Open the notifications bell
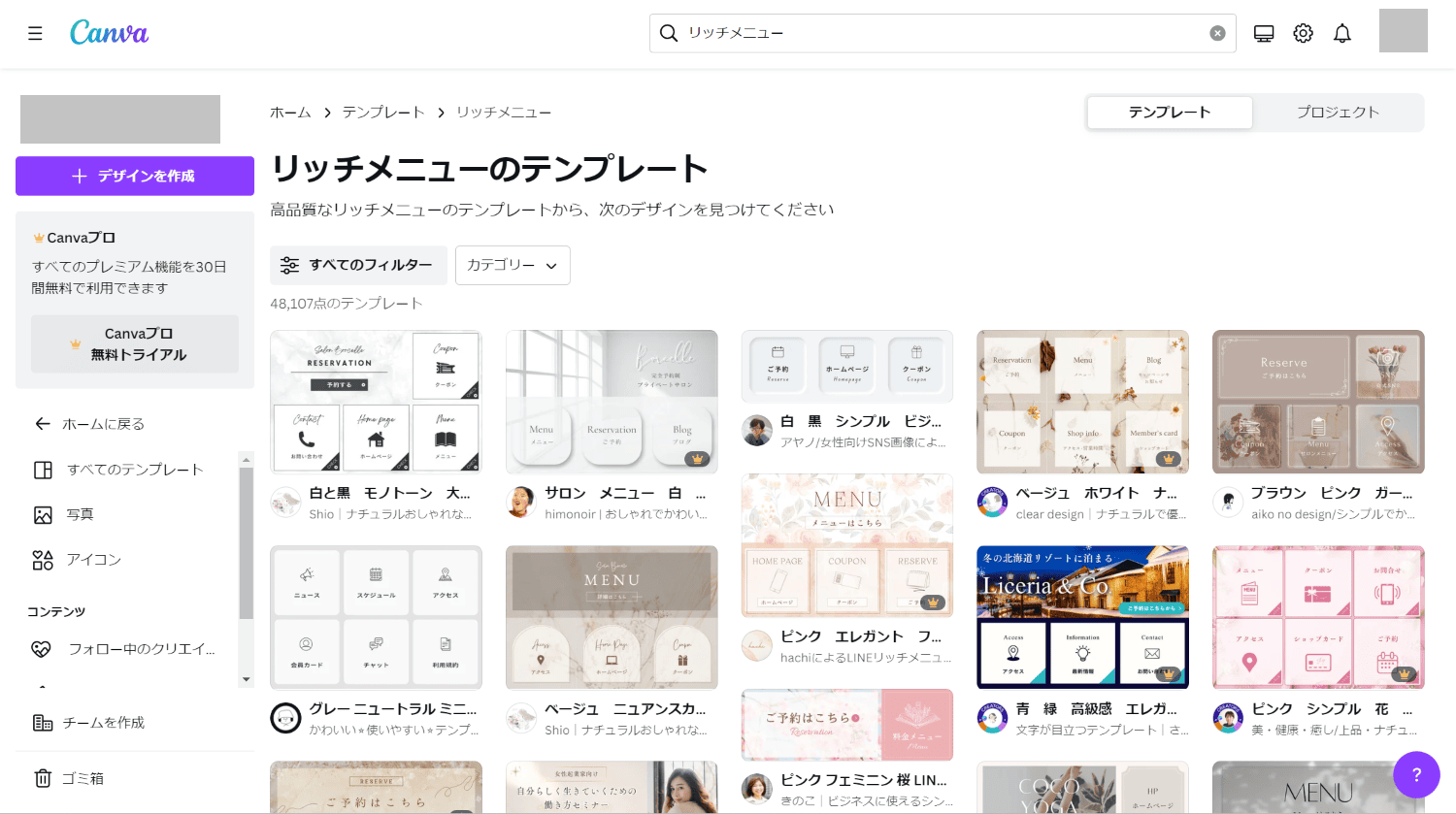The image size is (1456, 814). [x=1342, y=34]
